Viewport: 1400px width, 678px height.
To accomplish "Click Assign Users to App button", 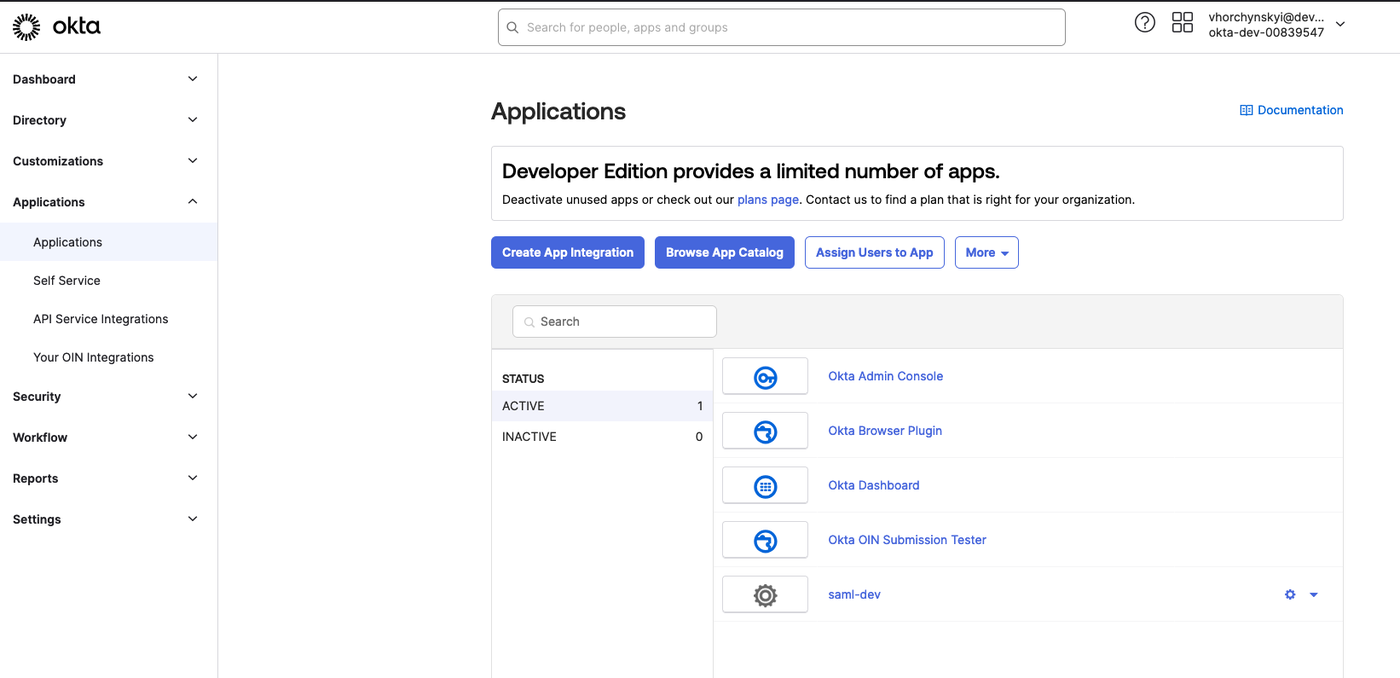I will click(x=875, y=253).
